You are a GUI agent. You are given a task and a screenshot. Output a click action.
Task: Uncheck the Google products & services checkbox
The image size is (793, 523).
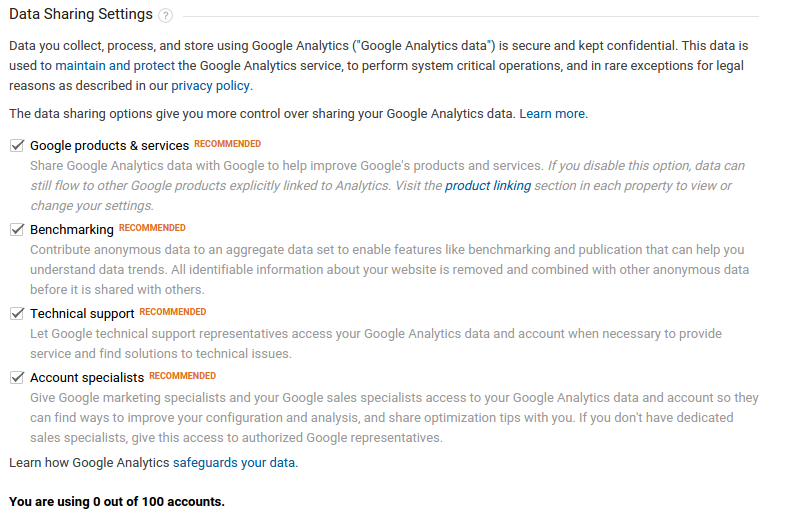(x=17, y=146)
